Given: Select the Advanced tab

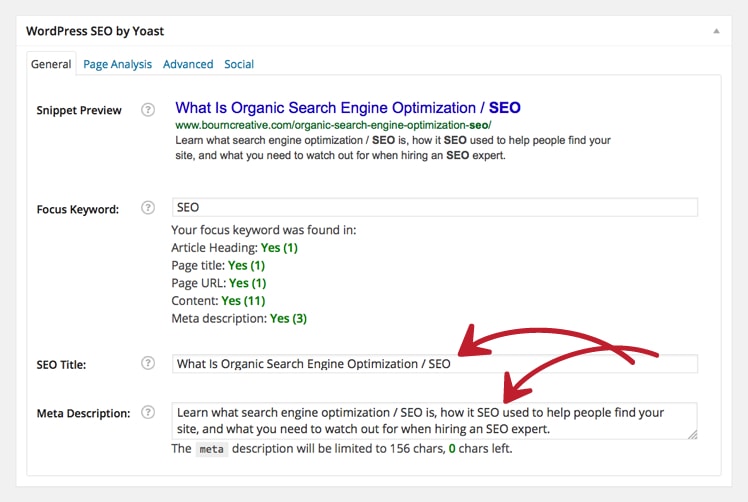Looking at the screenshot, I should tap(188, 64).
